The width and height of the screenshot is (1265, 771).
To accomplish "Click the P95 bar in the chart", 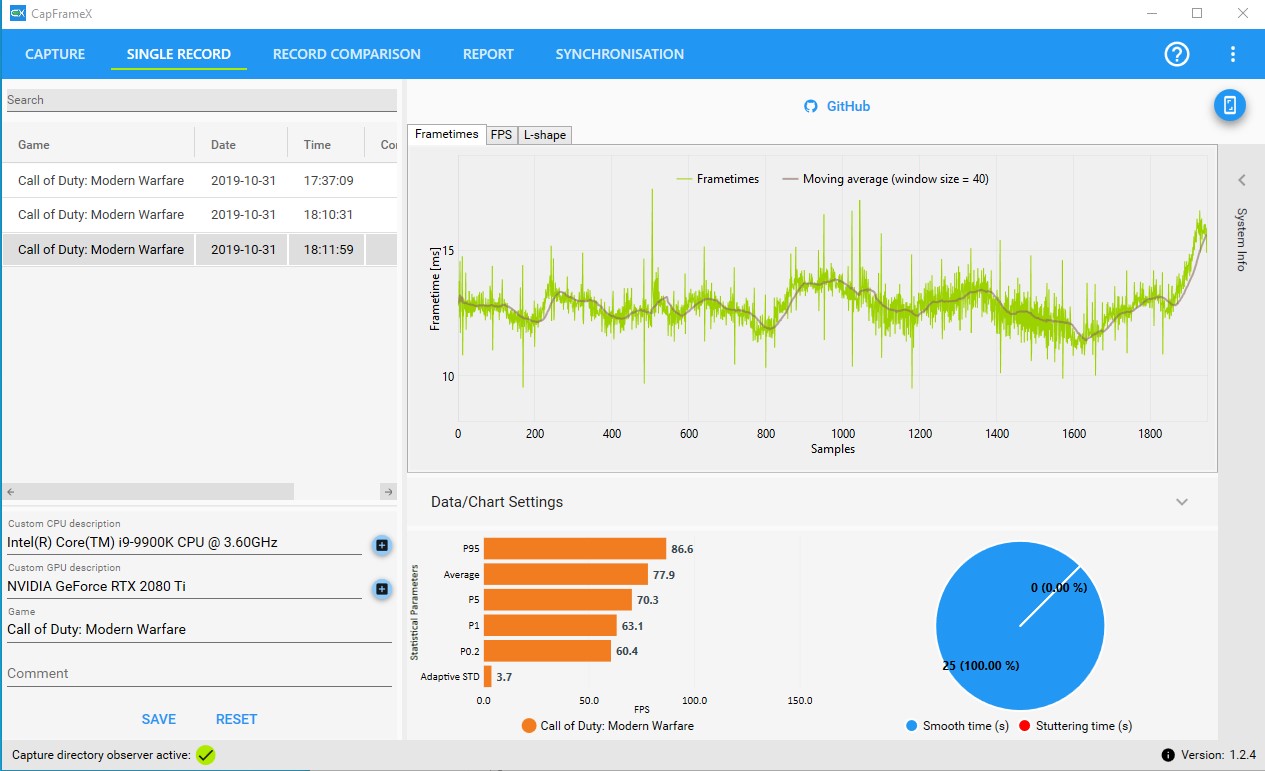I will point(575,549).
